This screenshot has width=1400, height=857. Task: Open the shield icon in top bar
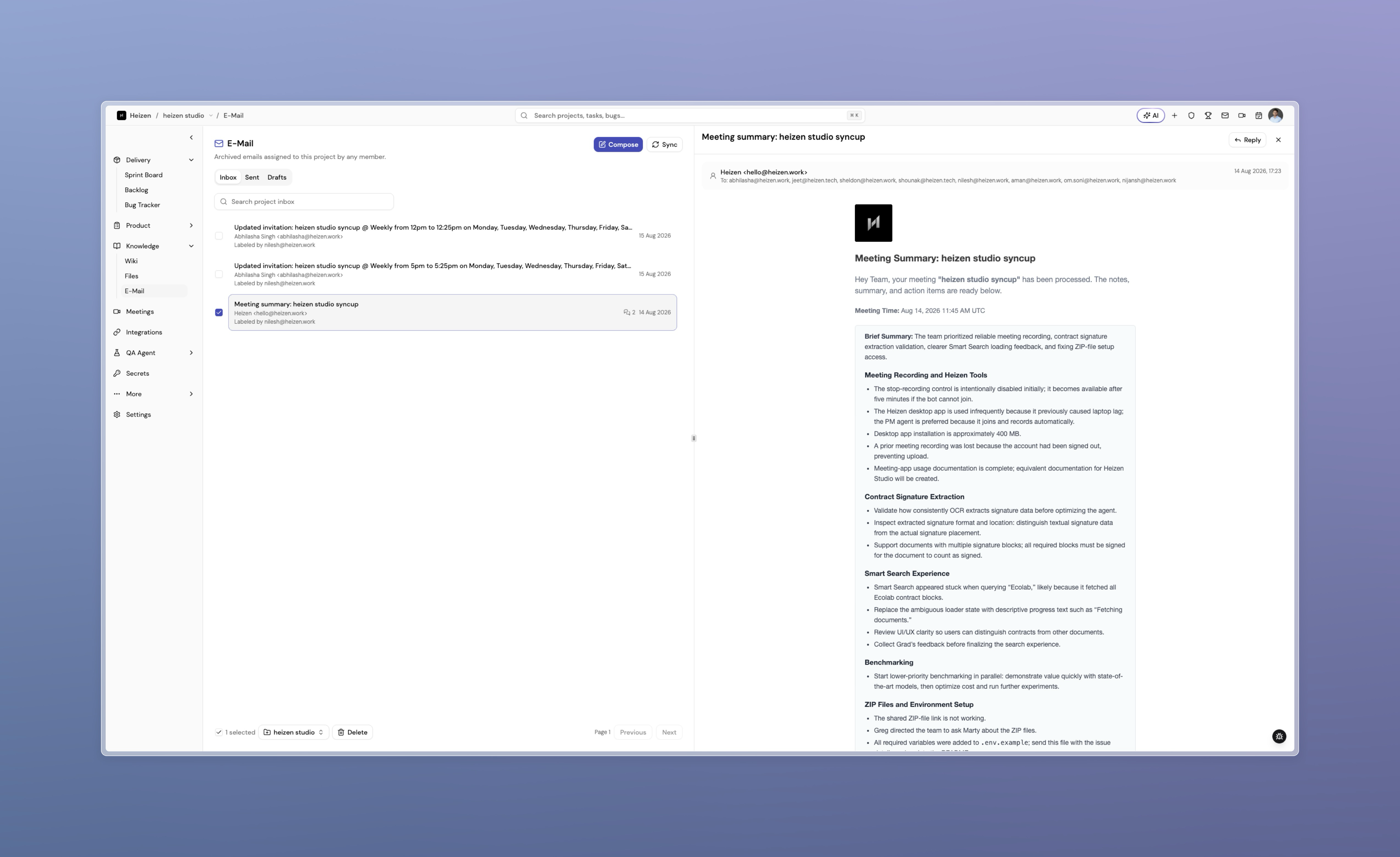1191,115
